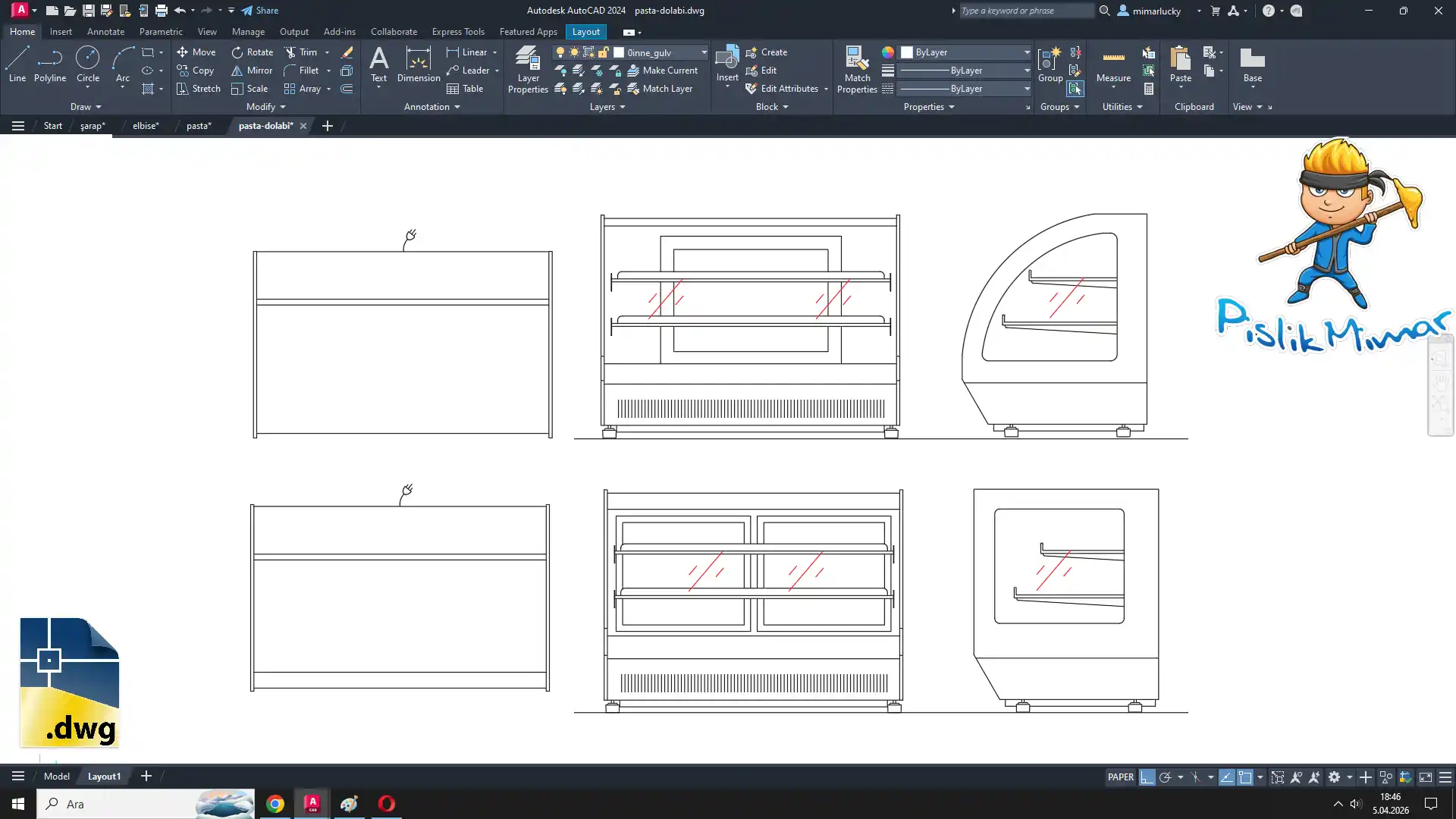Open the Annotate ribbon tab

105,32
